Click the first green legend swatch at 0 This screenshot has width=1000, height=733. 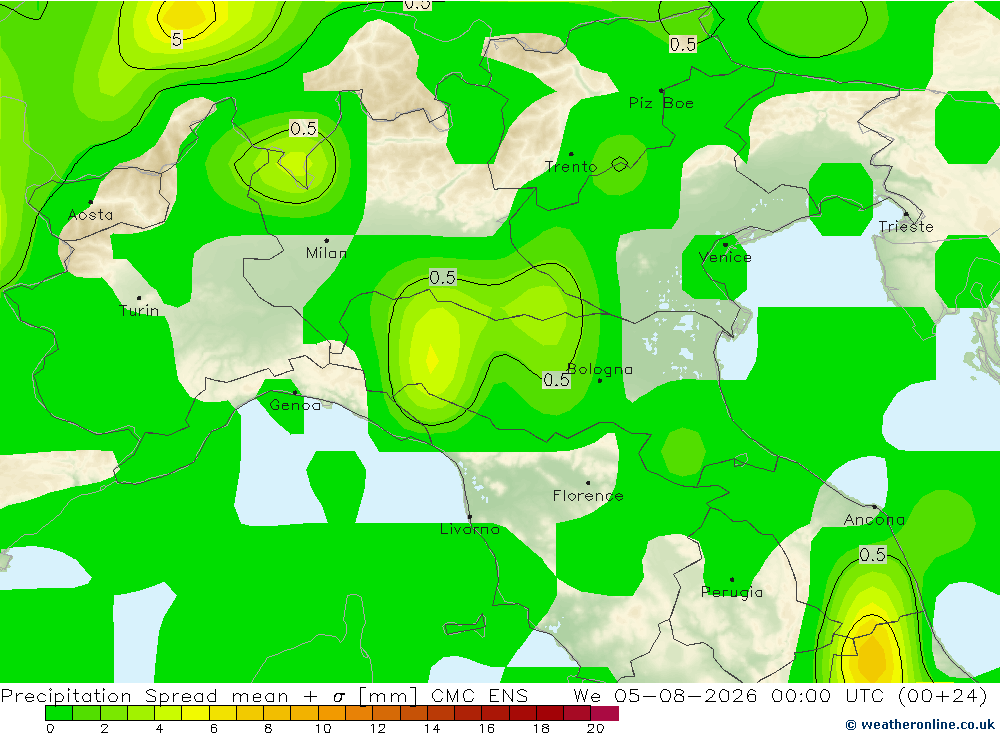click(59, 713)
